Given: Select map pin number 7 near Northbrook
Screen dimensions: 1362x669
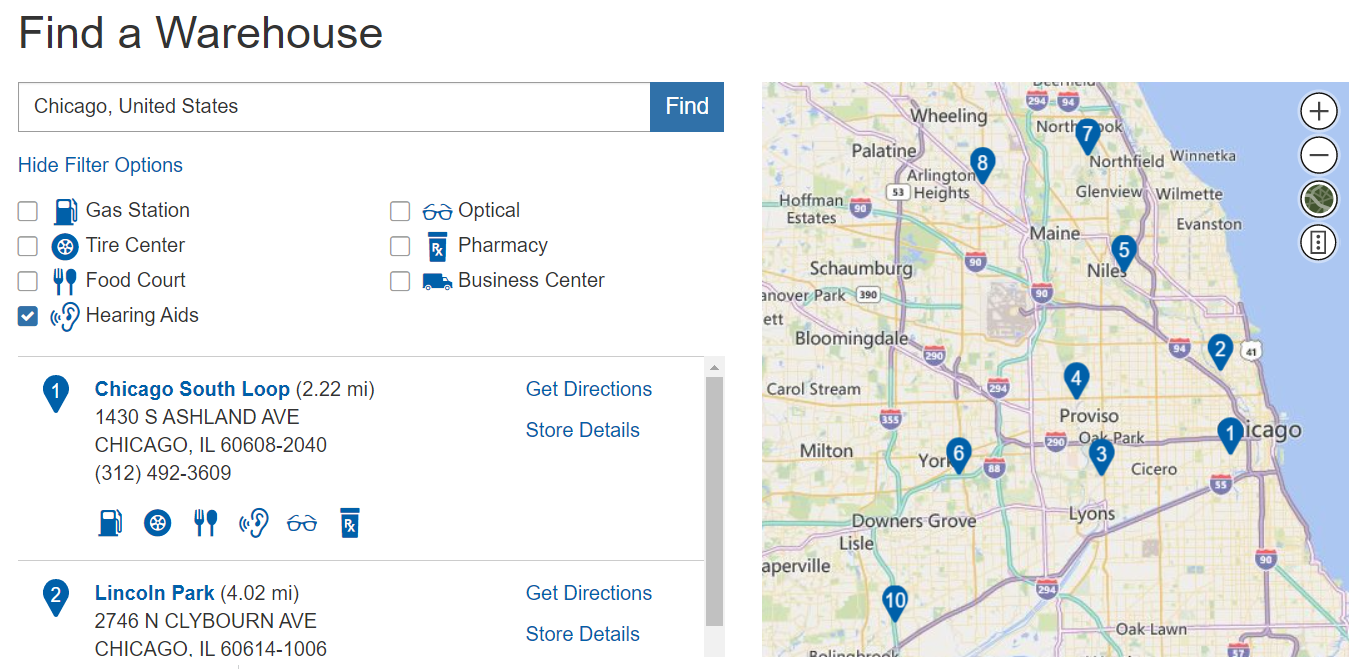Looking at the screenshot, I should (1087, 134).
